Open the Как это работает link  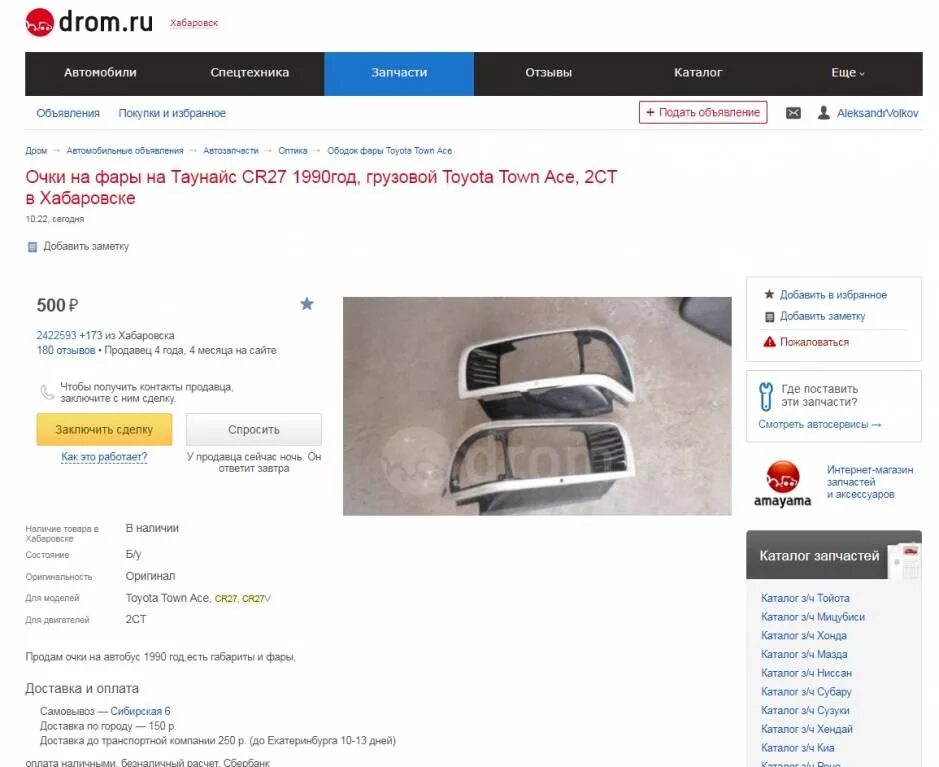point(104,457)
